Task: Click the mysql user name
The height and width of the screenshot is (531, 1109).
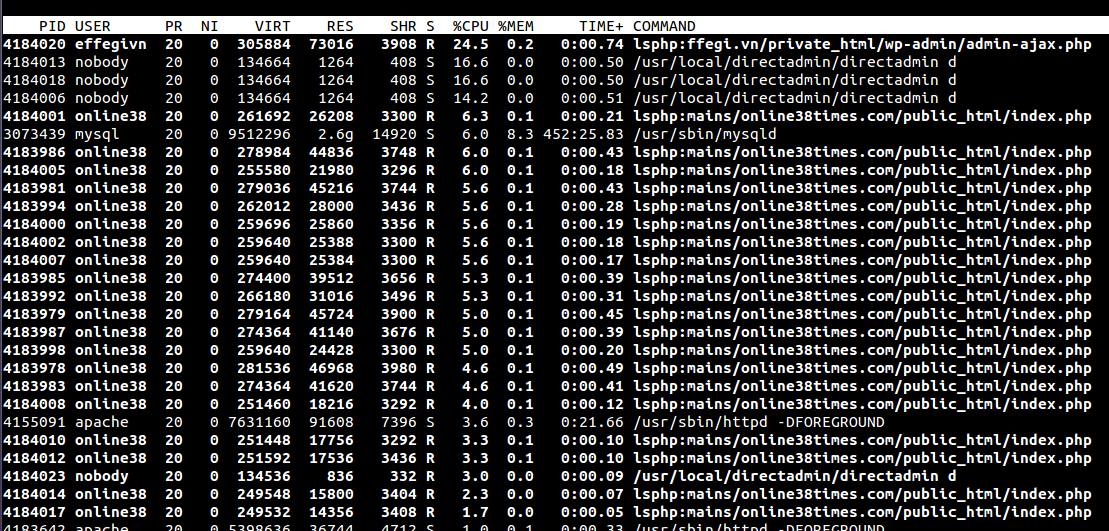Action: pyautogui.click(x=97, y=134)
